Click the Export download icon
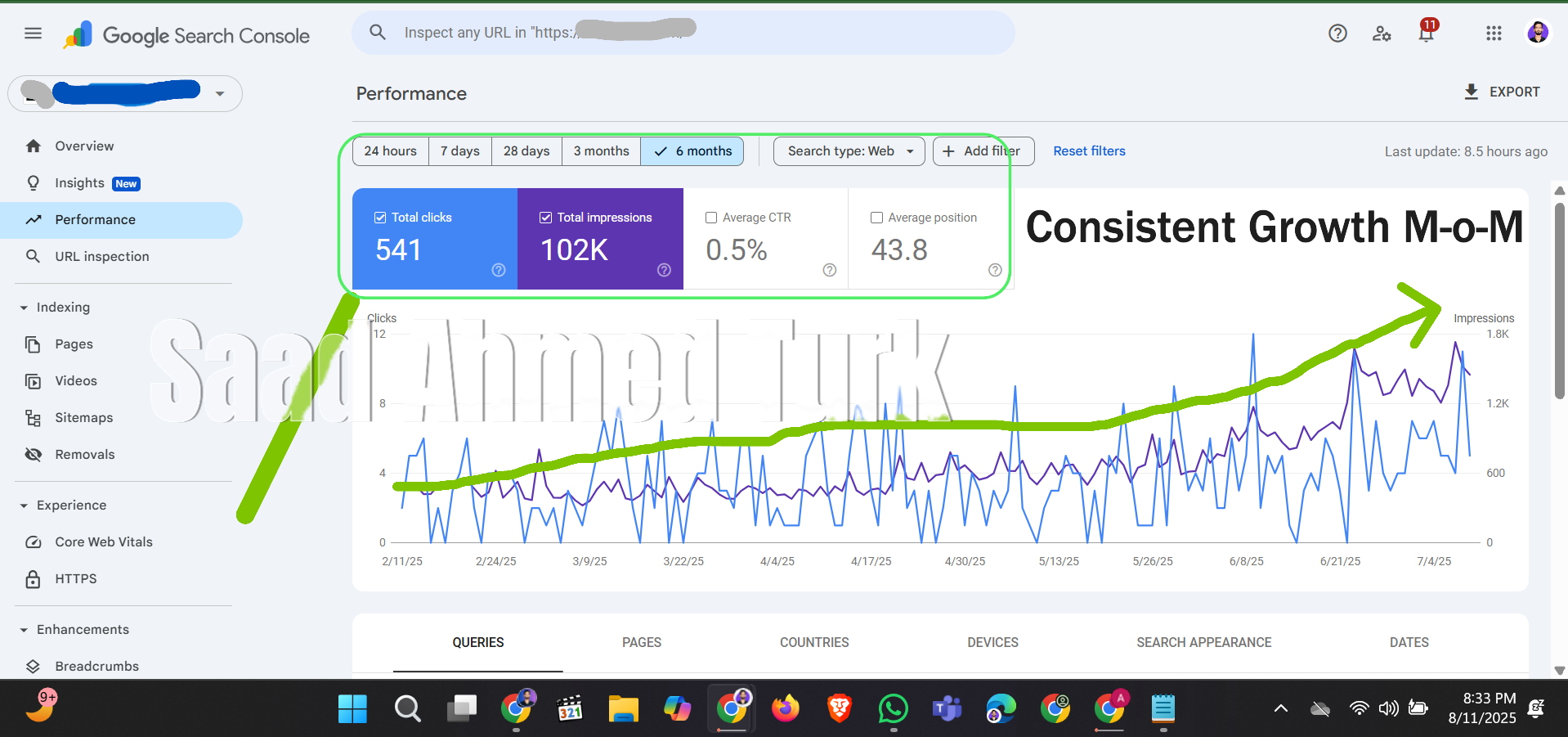1568x737 pixels. 1472,92
